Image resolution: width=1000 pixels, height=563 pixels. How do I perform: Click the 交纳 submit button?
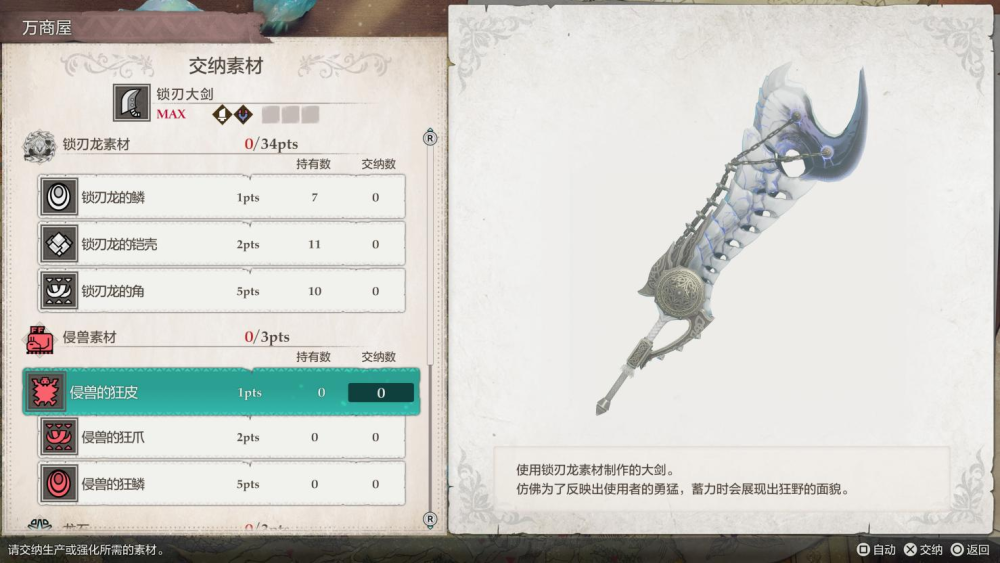pyautogui.click(x=923, y=550)
